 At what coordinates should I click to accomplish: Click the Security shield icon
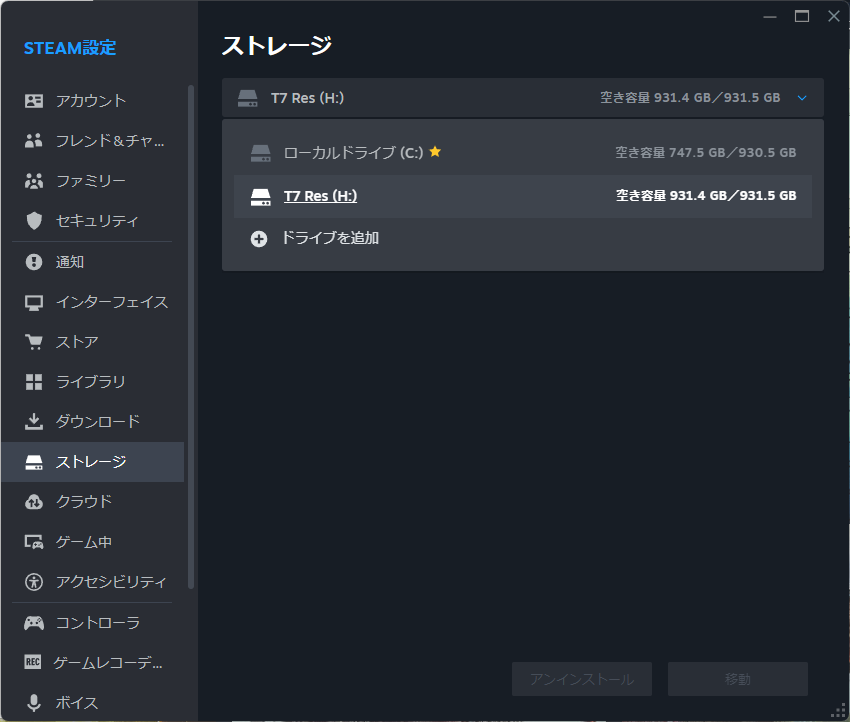click(x=34, y=221)
